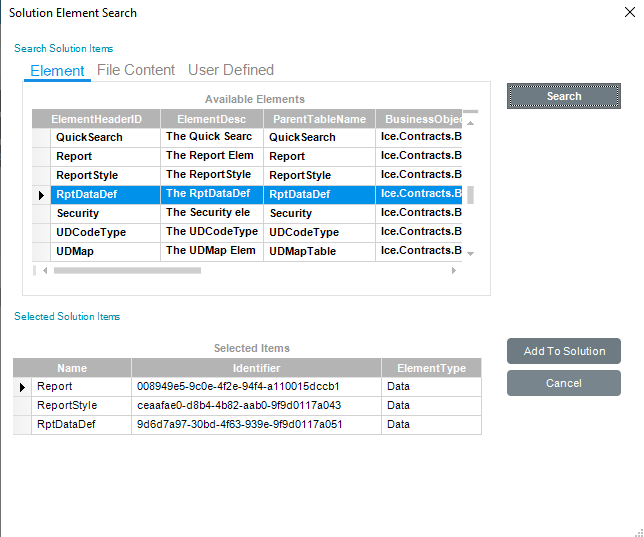Select the QuickSearch element row
Screen dimensions: 644x537
[x=247, y=138]
